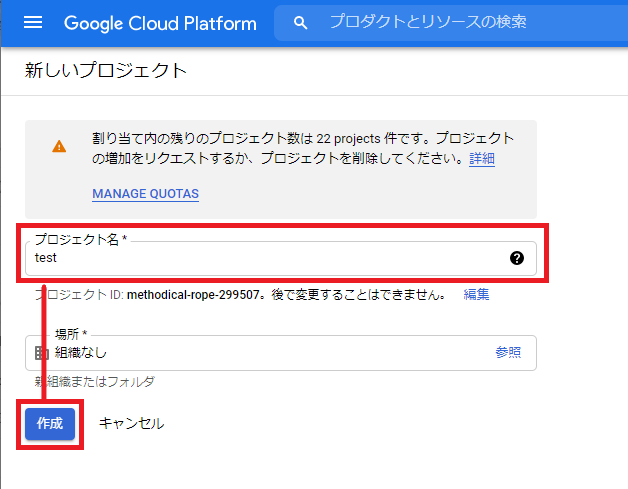The width and height of the screenshot is (628, 489).
Task: Click the 22 projects quota notice text
Action: pos(303,148)
